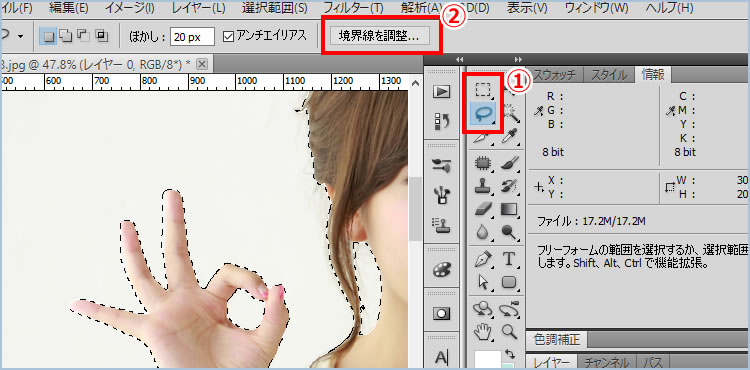Select the Pen tool
Screen dimensions: 750x370
483,260
